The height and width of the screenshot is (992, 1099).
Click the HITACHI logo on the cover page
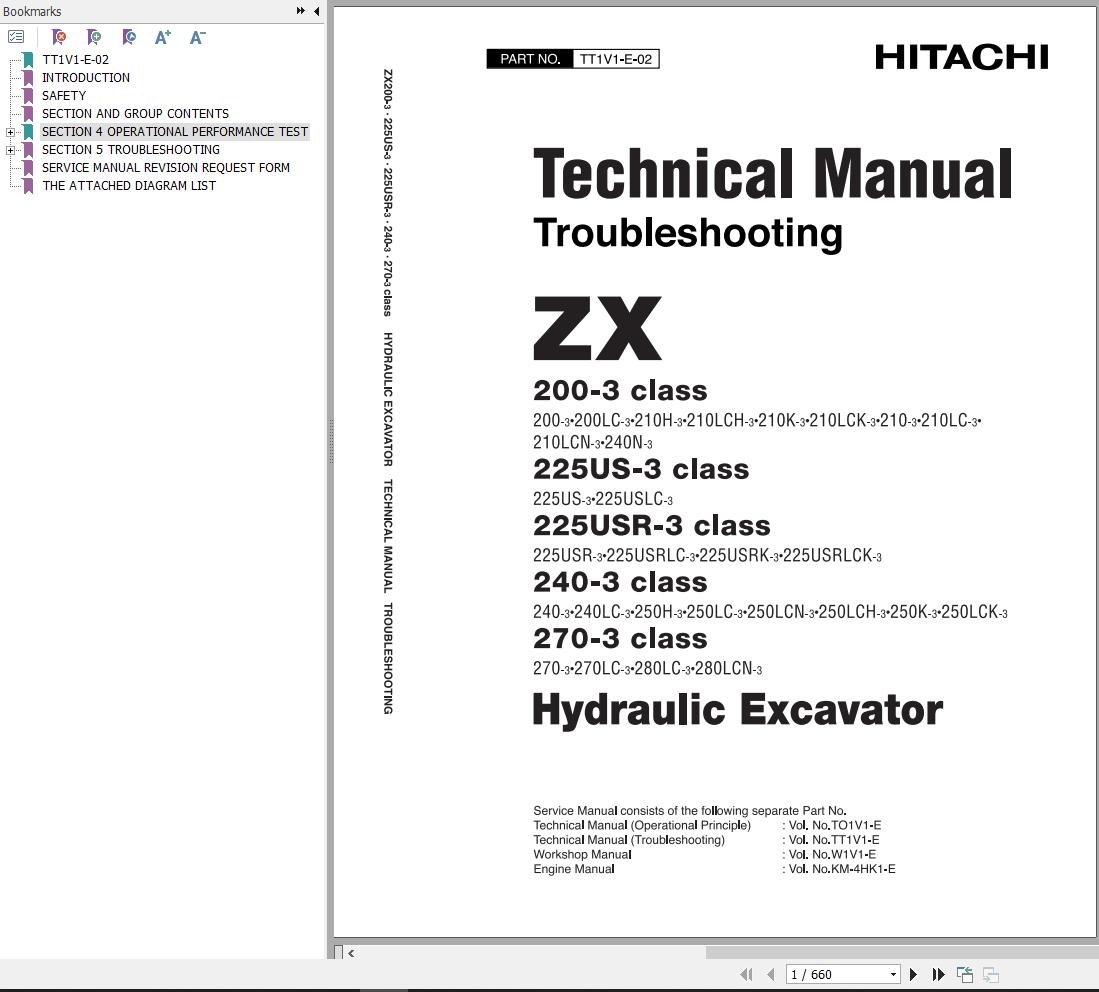click(x=962, y=57)
